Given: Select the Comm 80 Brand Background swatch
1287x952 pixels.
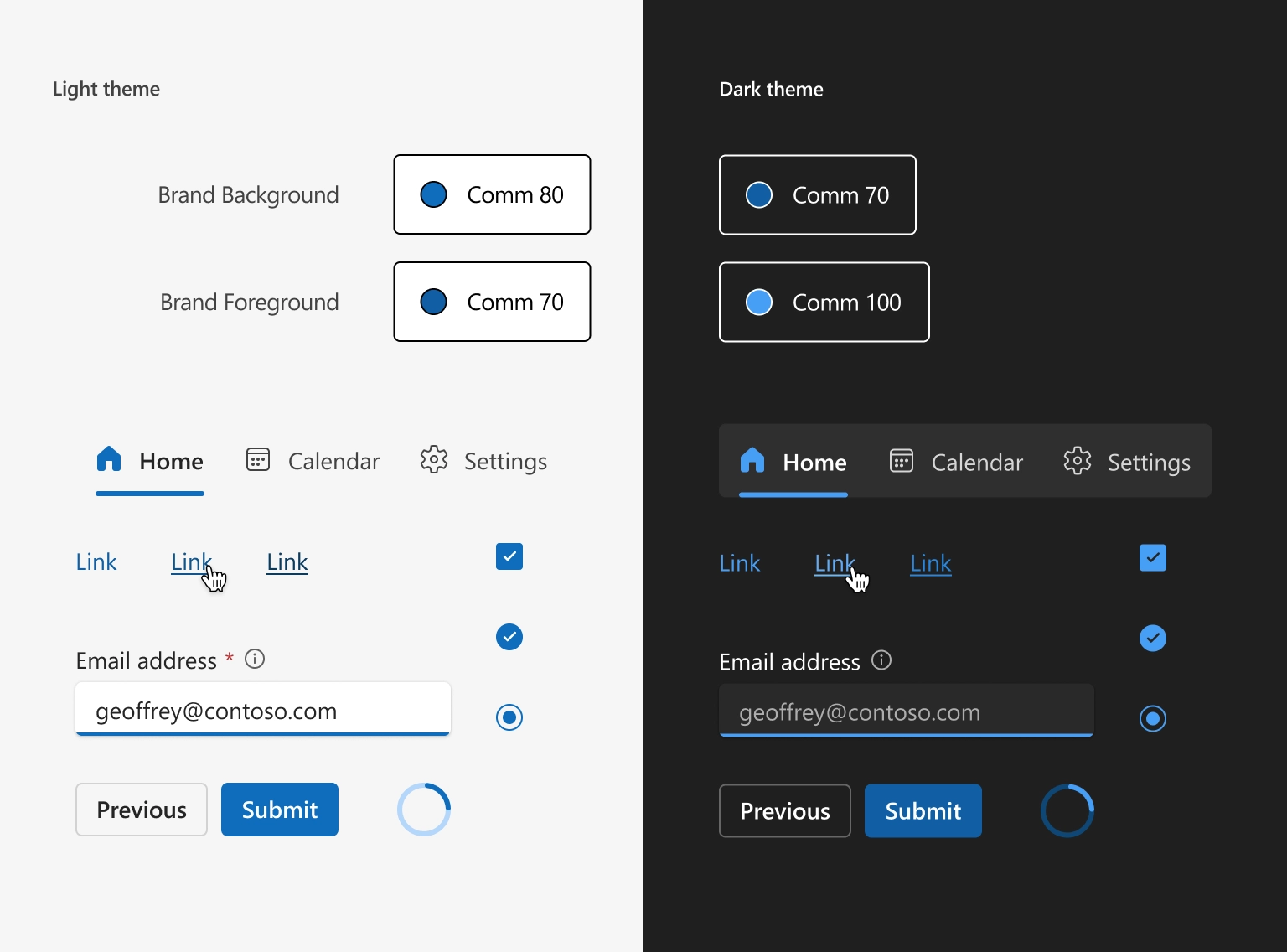Looking at the screenshot, I should (492, 194).
